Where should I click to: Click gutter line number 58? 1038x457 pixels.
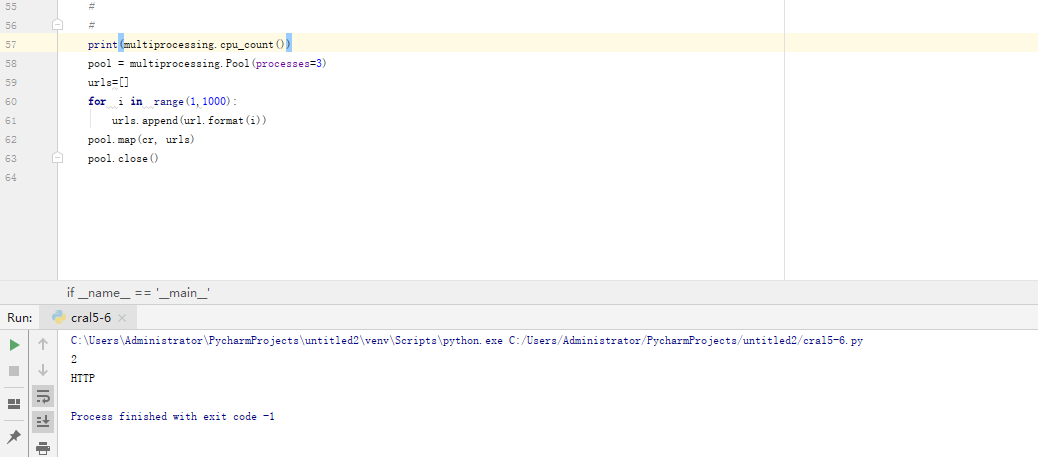11,64
